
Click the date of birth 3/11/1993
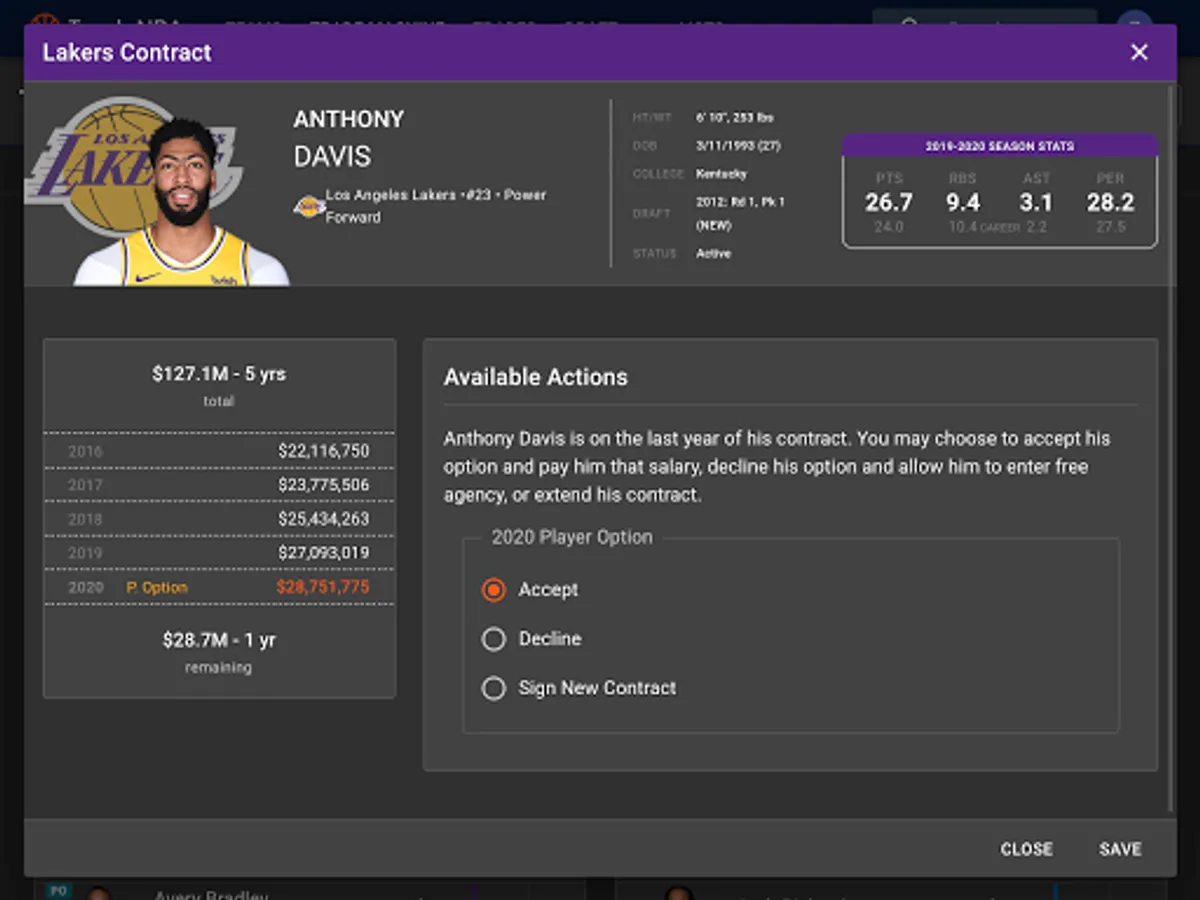click(738, 146)
